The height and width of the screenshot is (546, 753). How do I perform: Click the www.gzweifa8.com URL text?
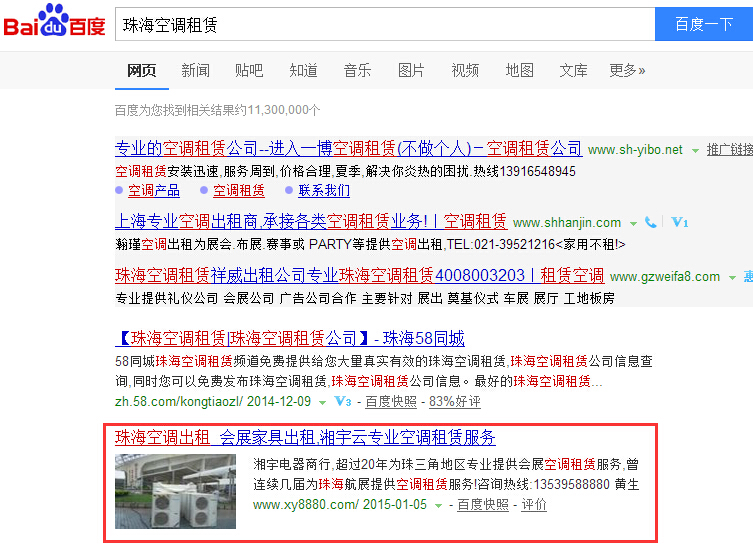[x=665, y=277]
